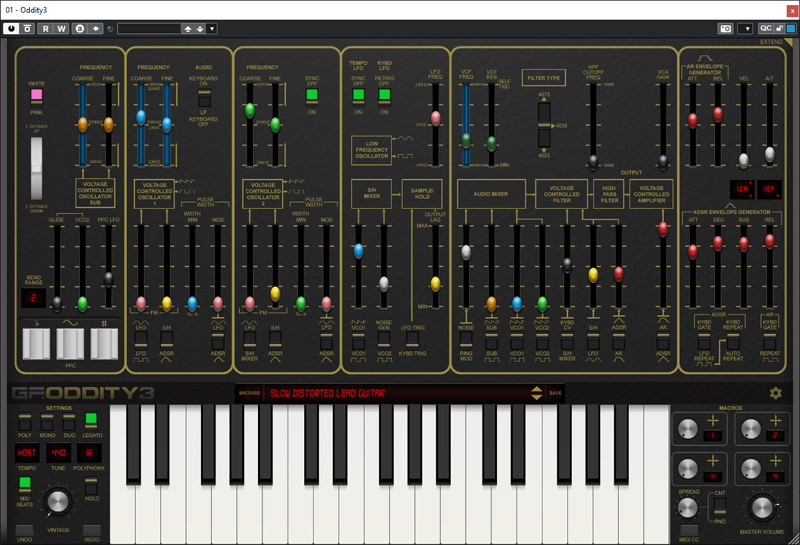Click the QC quick controls icon
Screen dimensions: 800x545
coord(766,29)
